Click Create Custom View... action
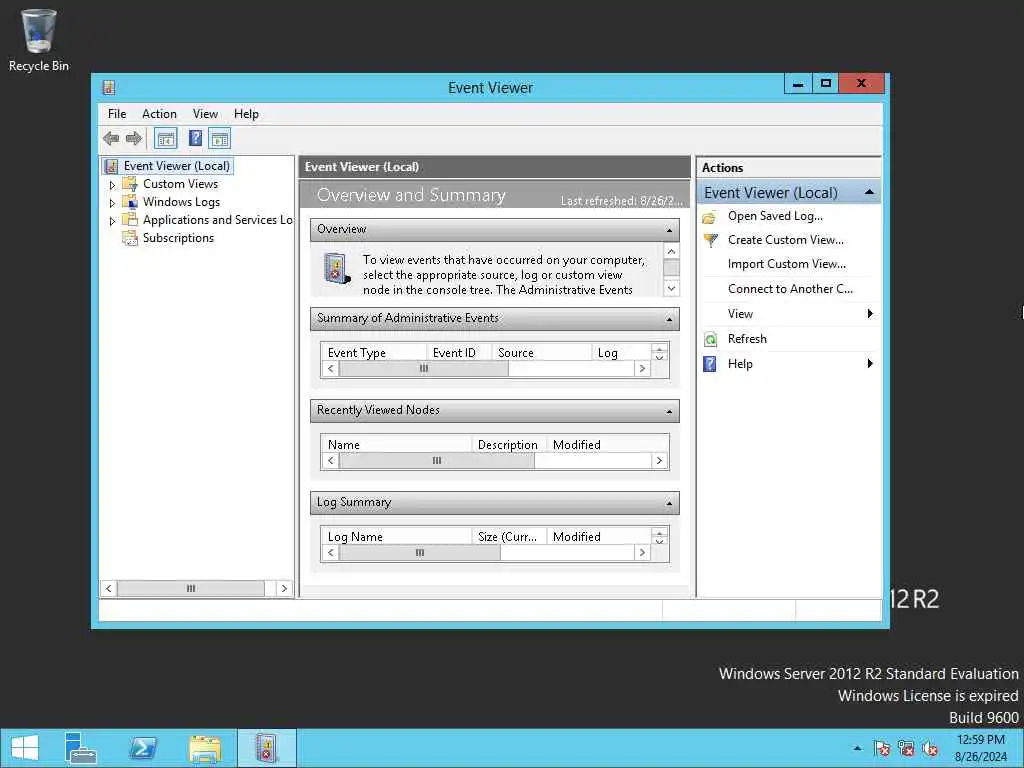This screenshot has width=1024, height=768. coord(786,240)
